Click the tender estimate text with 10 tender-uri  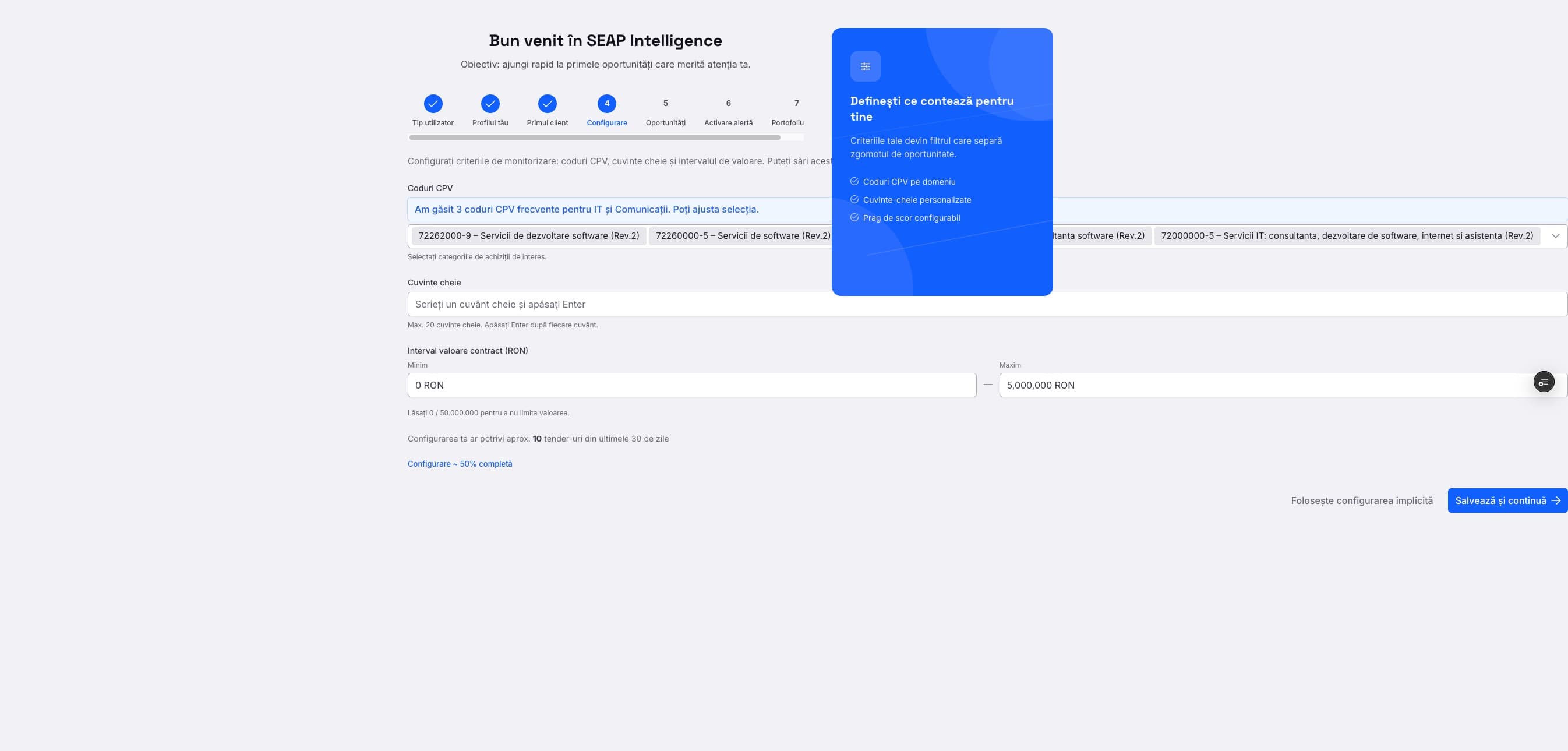[538, 439]
